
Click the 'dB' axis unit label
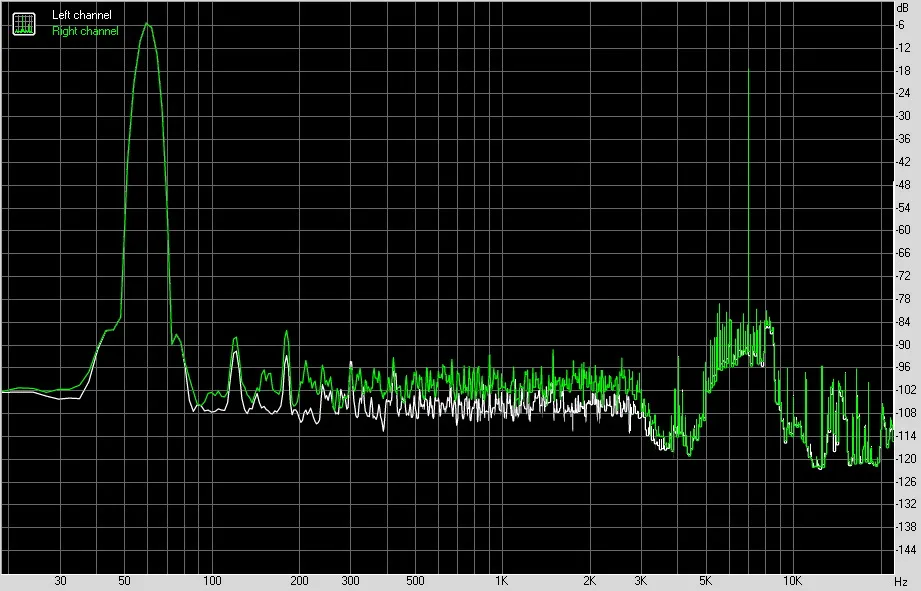tap(903, 8)
